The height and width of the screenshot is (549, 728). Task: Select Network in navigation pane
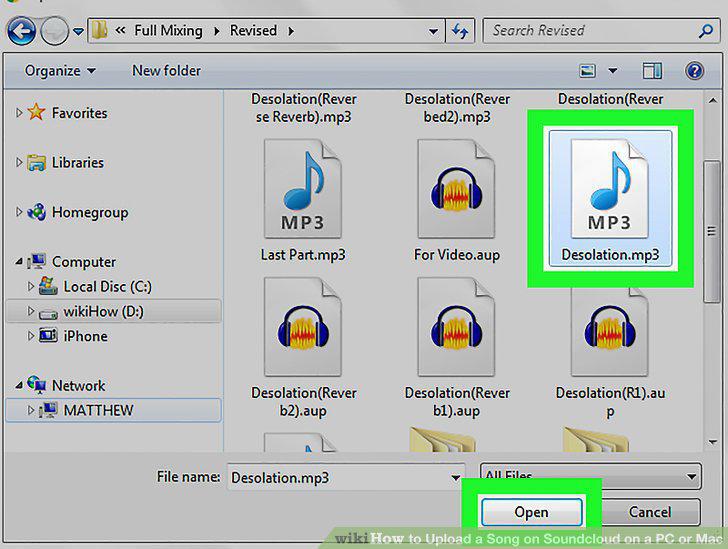pos(78,386)
